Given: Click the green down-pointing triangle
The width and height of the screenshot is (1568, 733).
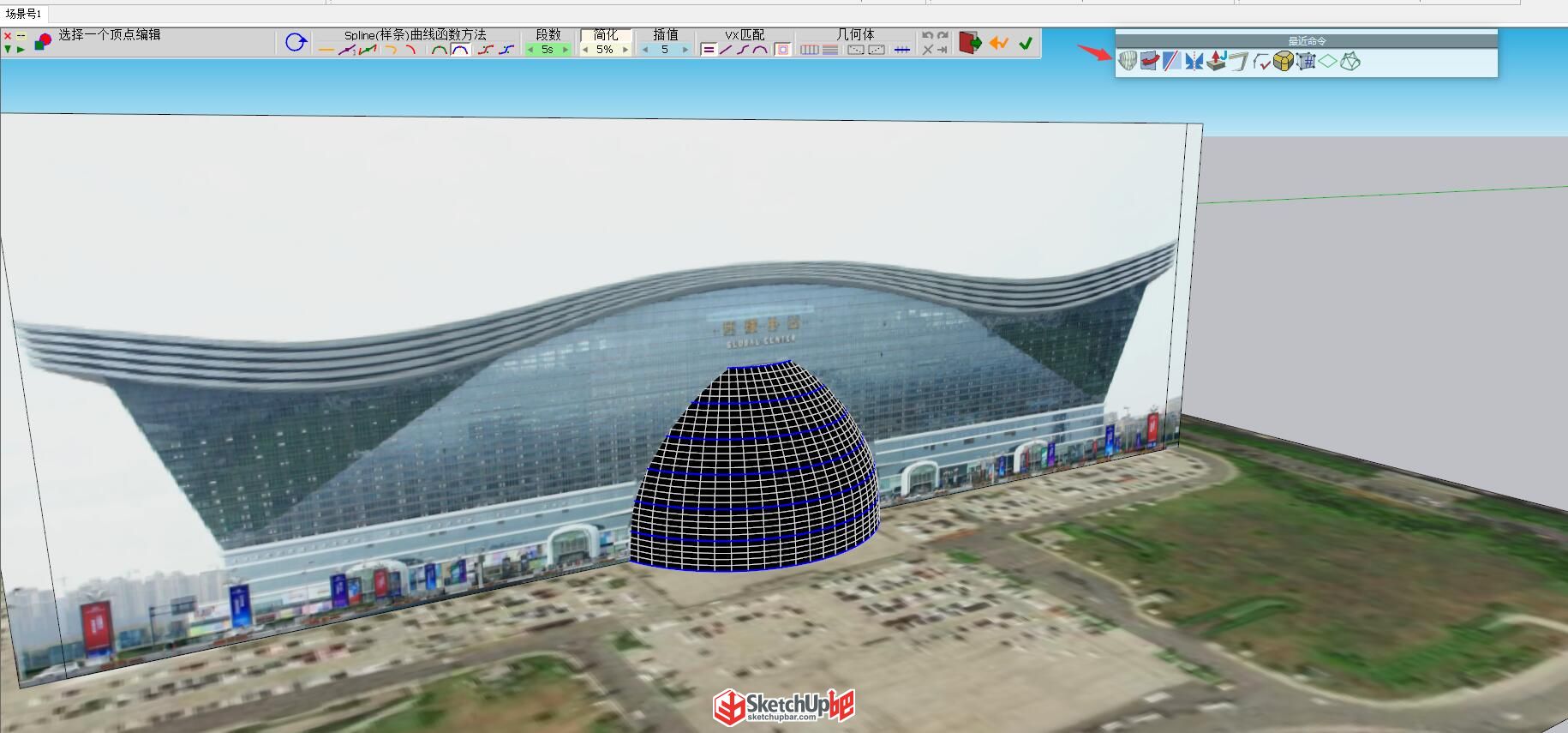Looking at the screenshot, I should click(x=8, y=49).
